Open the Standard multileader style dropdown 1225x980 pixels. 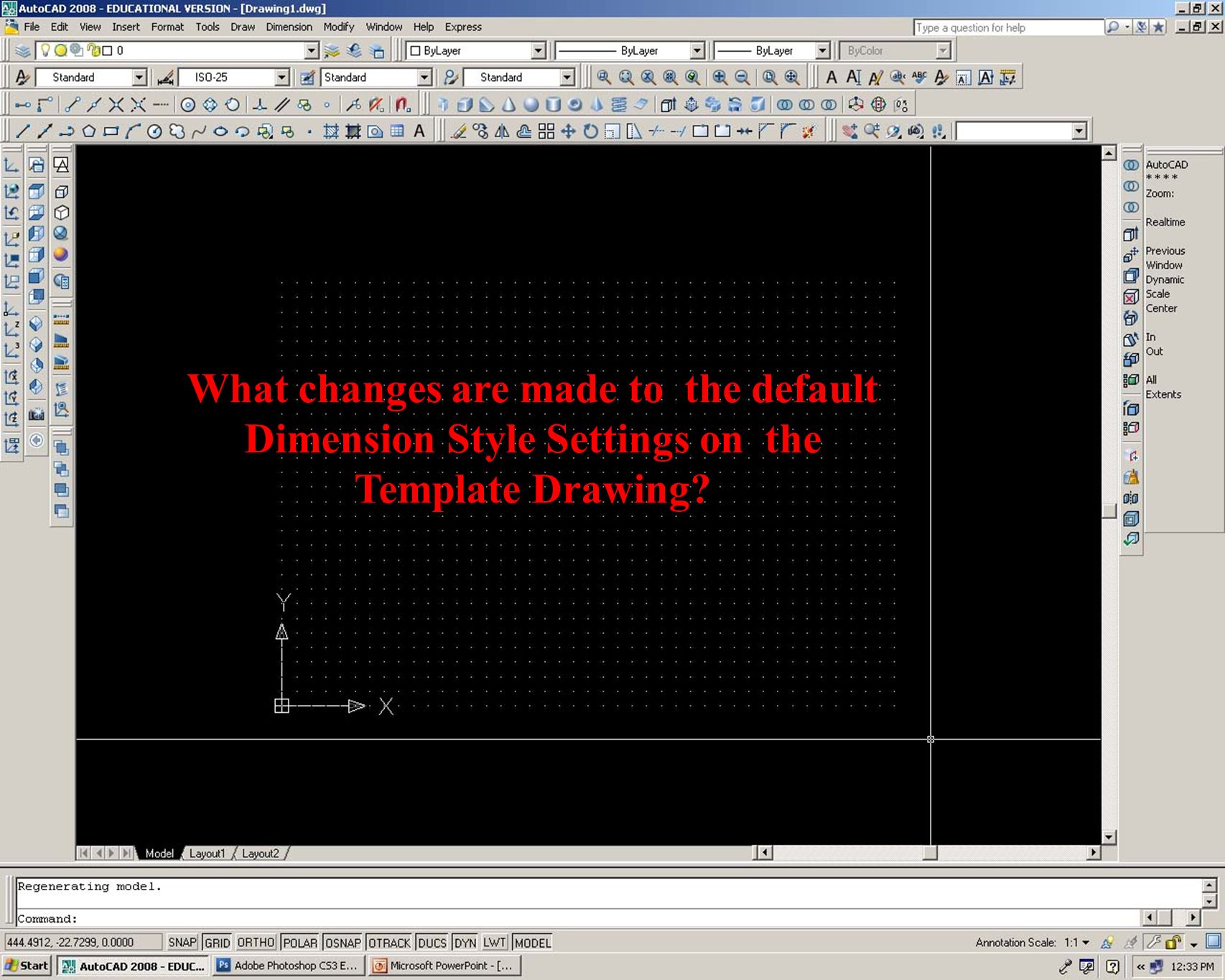click(567, 78)
